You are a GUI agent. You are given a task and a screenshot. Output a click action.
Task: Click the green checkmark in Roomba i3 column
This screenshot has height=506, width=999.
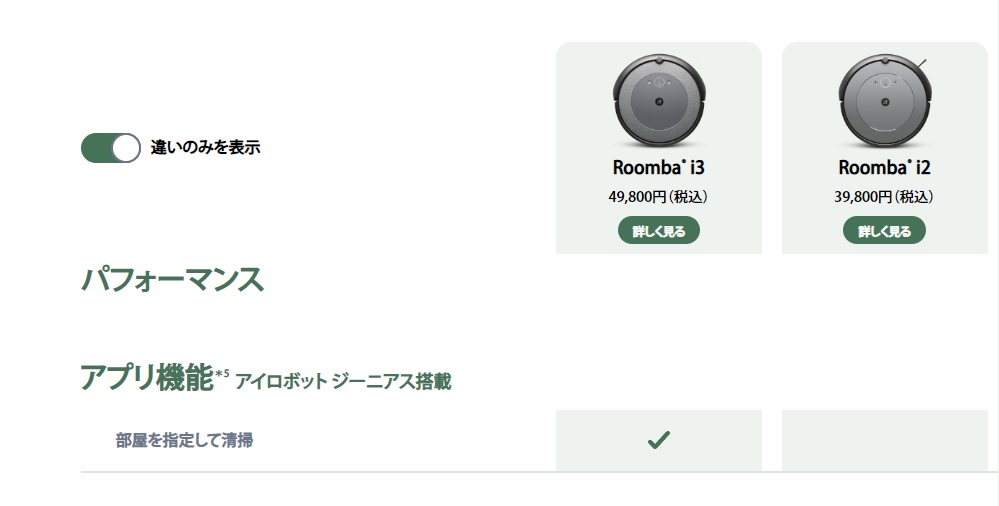659,440
